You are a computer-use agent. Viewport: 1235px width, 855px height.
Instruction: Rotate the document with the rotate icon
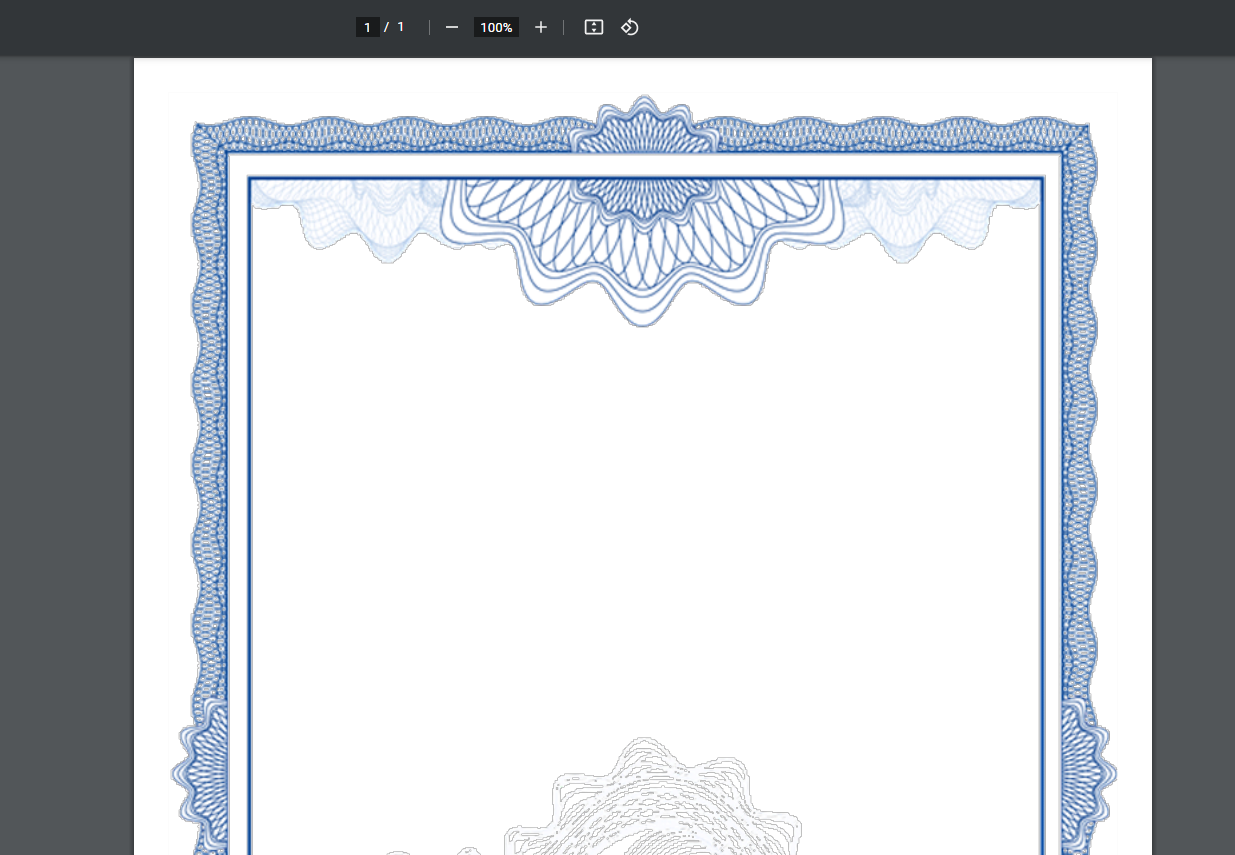629,27
